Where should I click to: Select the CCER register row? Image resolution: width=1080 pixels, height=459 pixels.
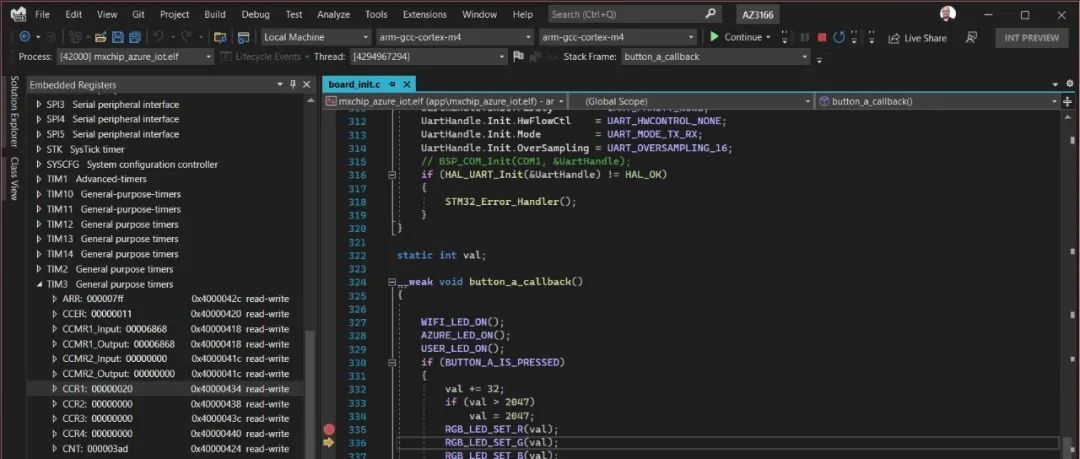point(165,314)
